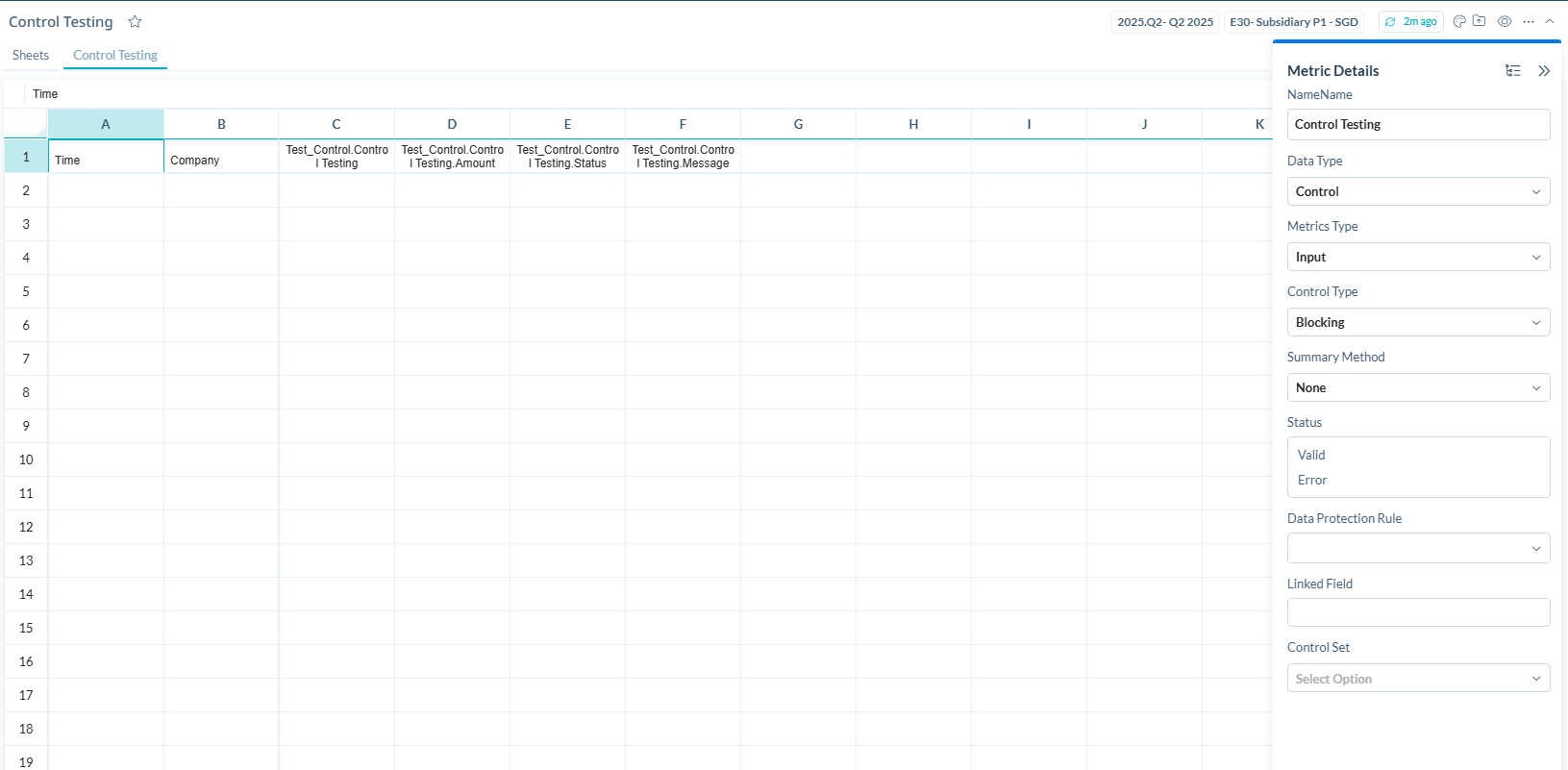Star the Control Testing page as favorite
Image resolution: width=1568 pixels, height=770 pixels.
click(x=135, y=22)
